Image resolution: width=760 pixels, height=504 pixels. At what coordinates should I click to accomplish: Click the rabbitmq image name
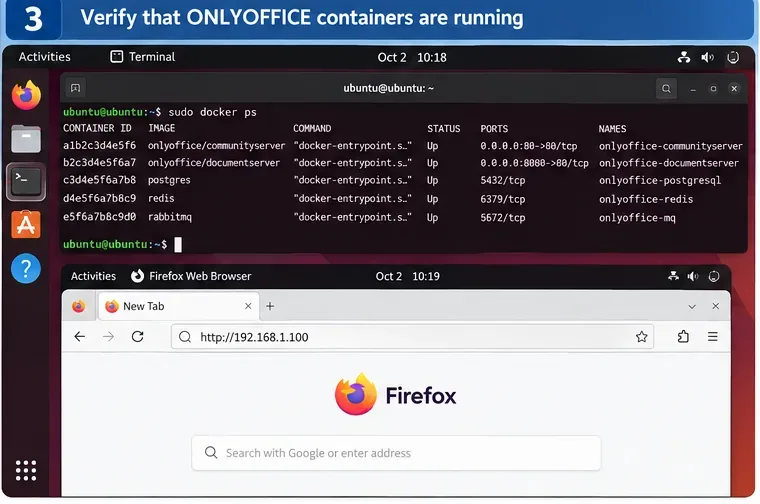170,217
